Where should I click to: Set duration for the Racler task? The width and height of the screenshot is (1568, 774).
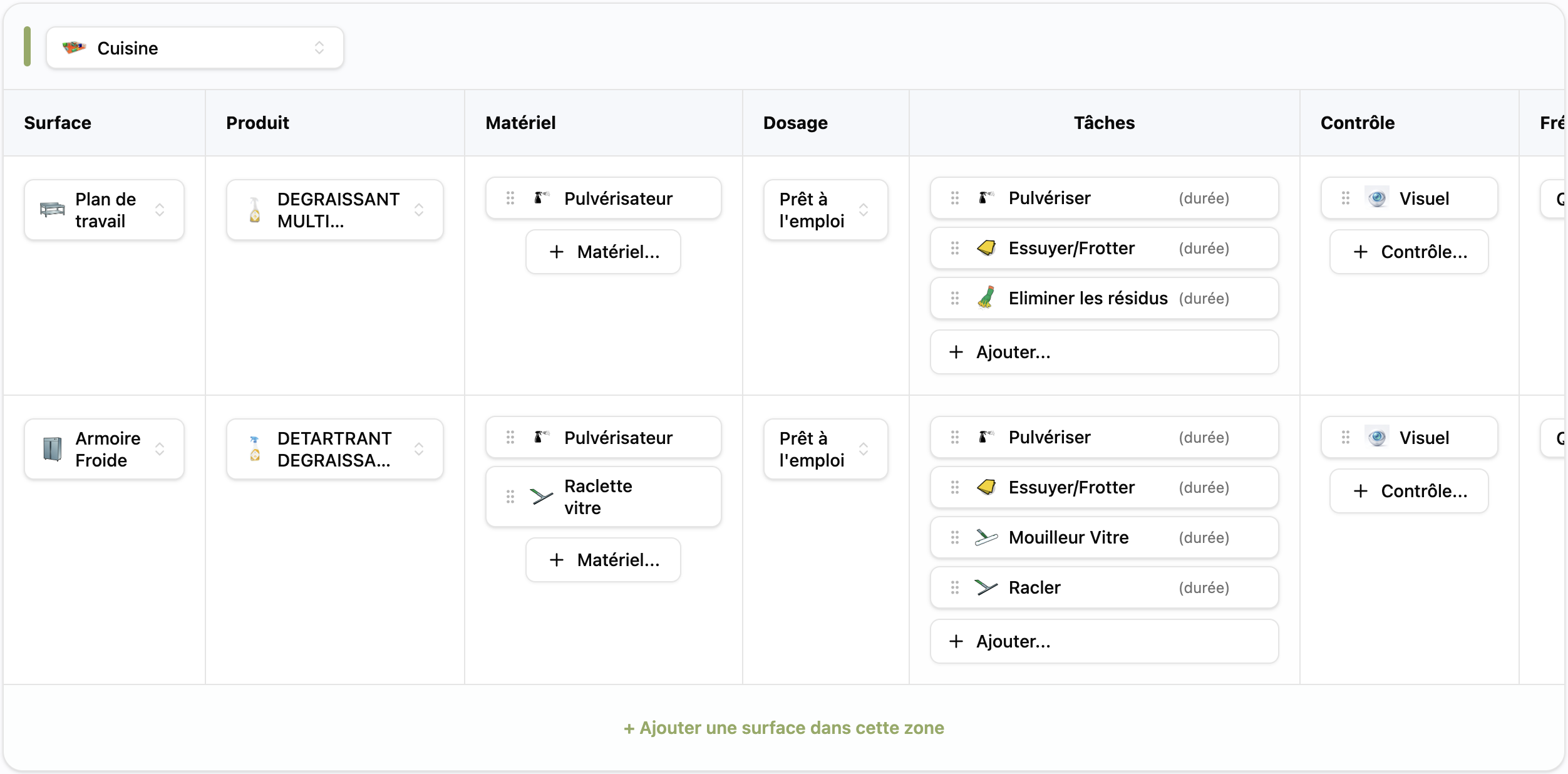[x=1204, y=587]
